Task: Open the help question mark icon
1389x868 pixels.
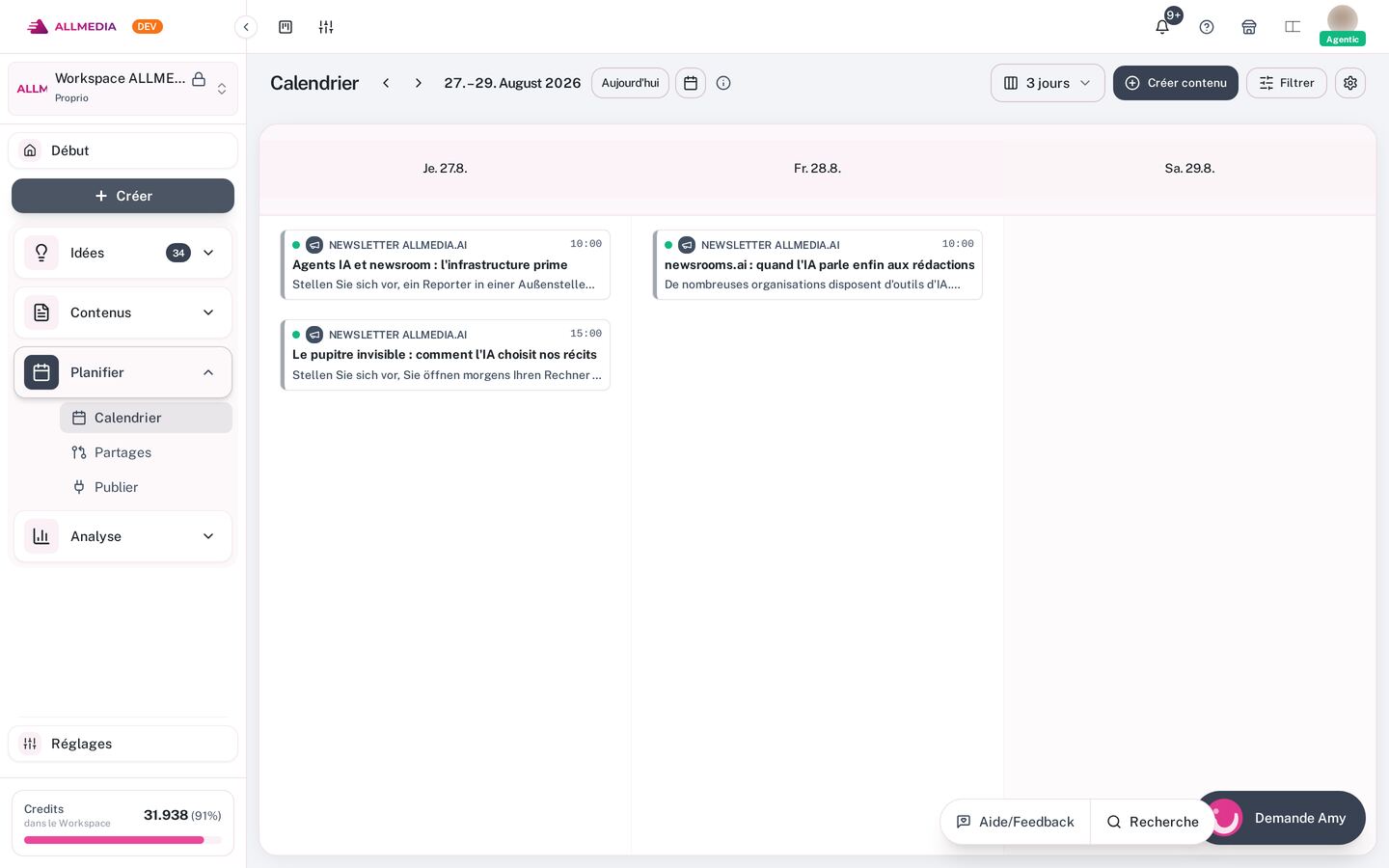Action: (x=1207, y=27)
